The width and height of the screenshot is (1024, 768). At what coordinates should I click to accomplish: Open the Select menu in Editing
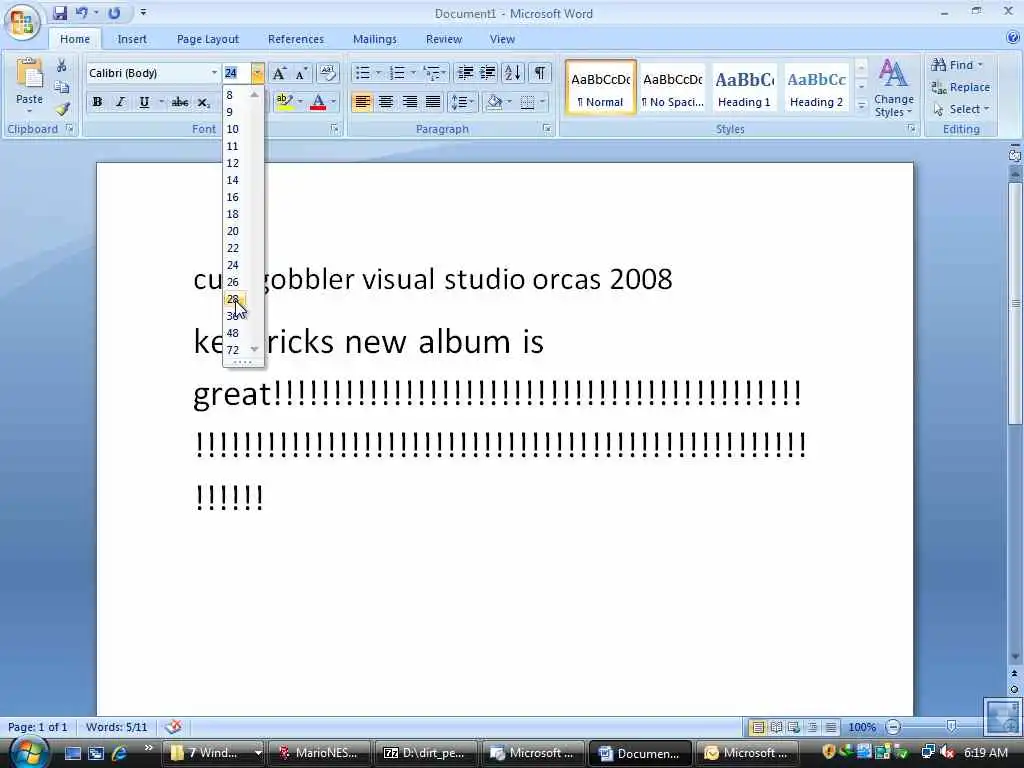pyautogui.click(x=960, y=109)
